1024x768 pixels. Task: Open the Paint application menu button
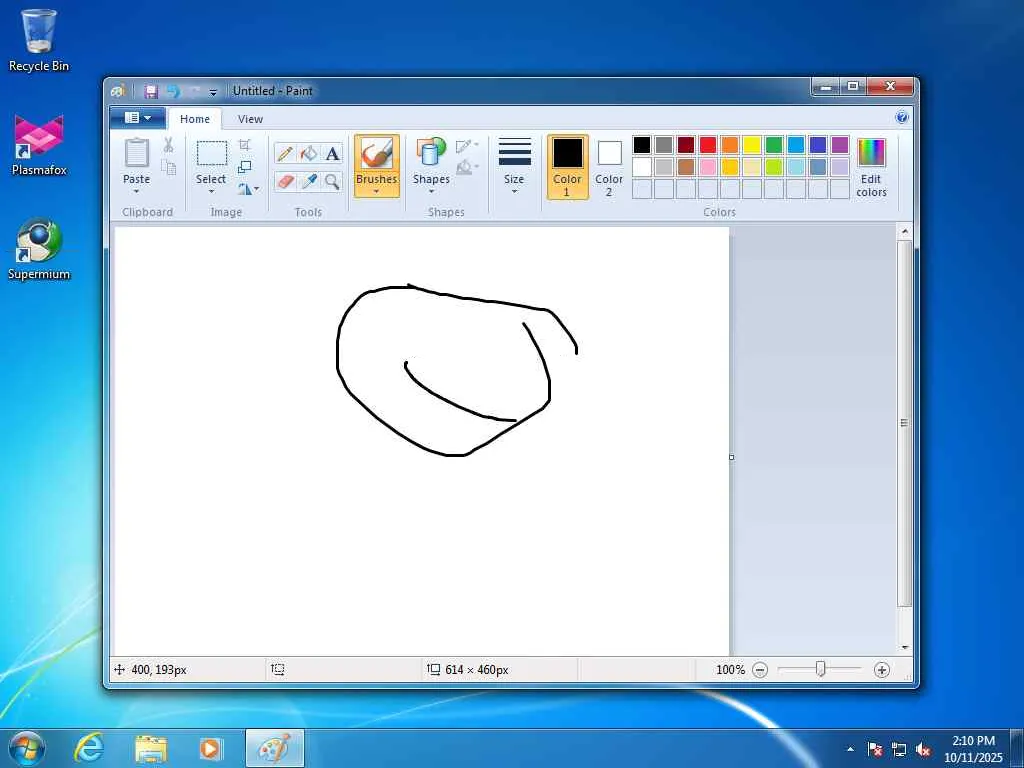(138, 118)
